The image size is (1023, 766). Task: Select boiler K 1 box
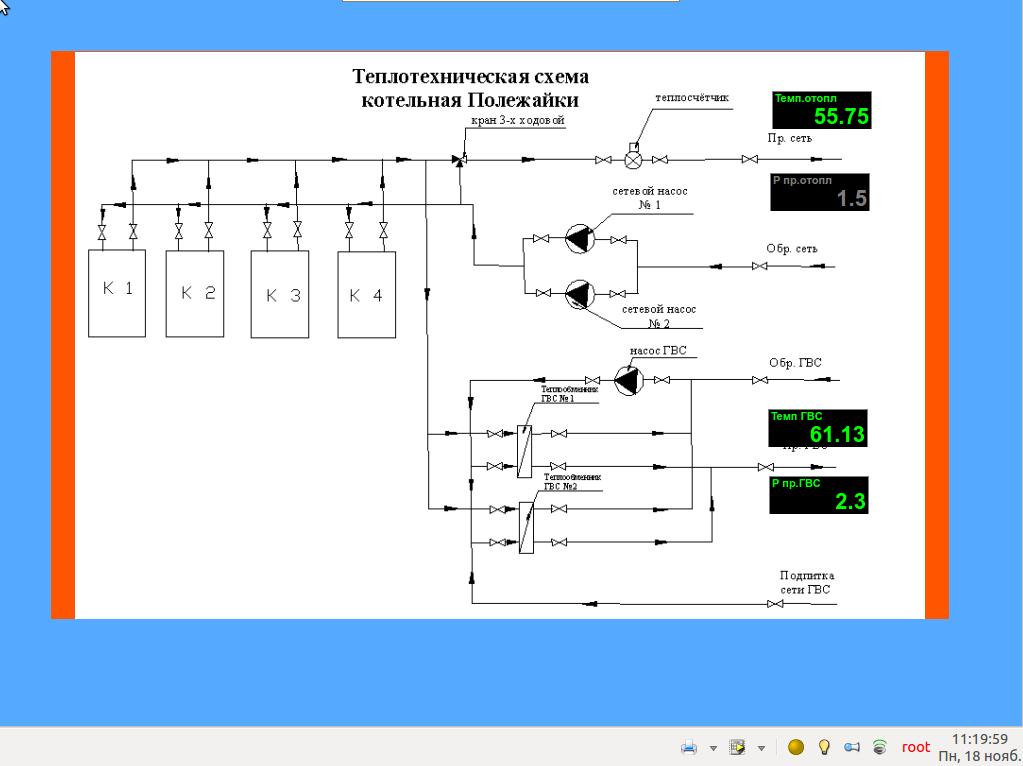(117, 292)
